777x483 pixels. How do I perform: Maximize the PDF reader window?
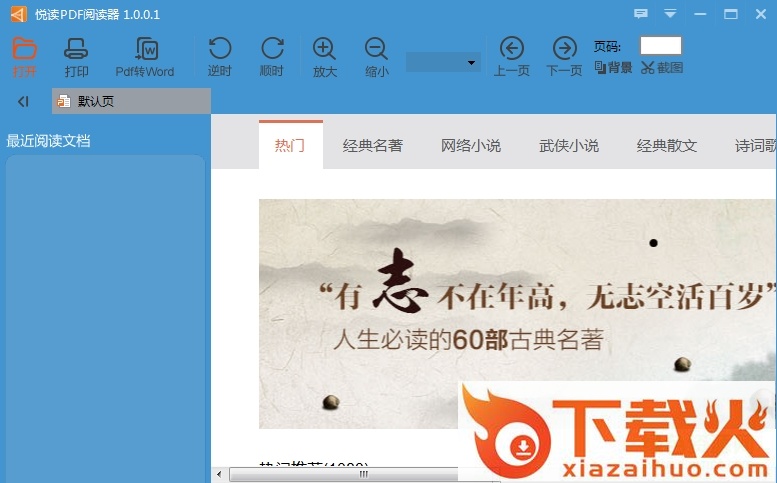point(730,14)
